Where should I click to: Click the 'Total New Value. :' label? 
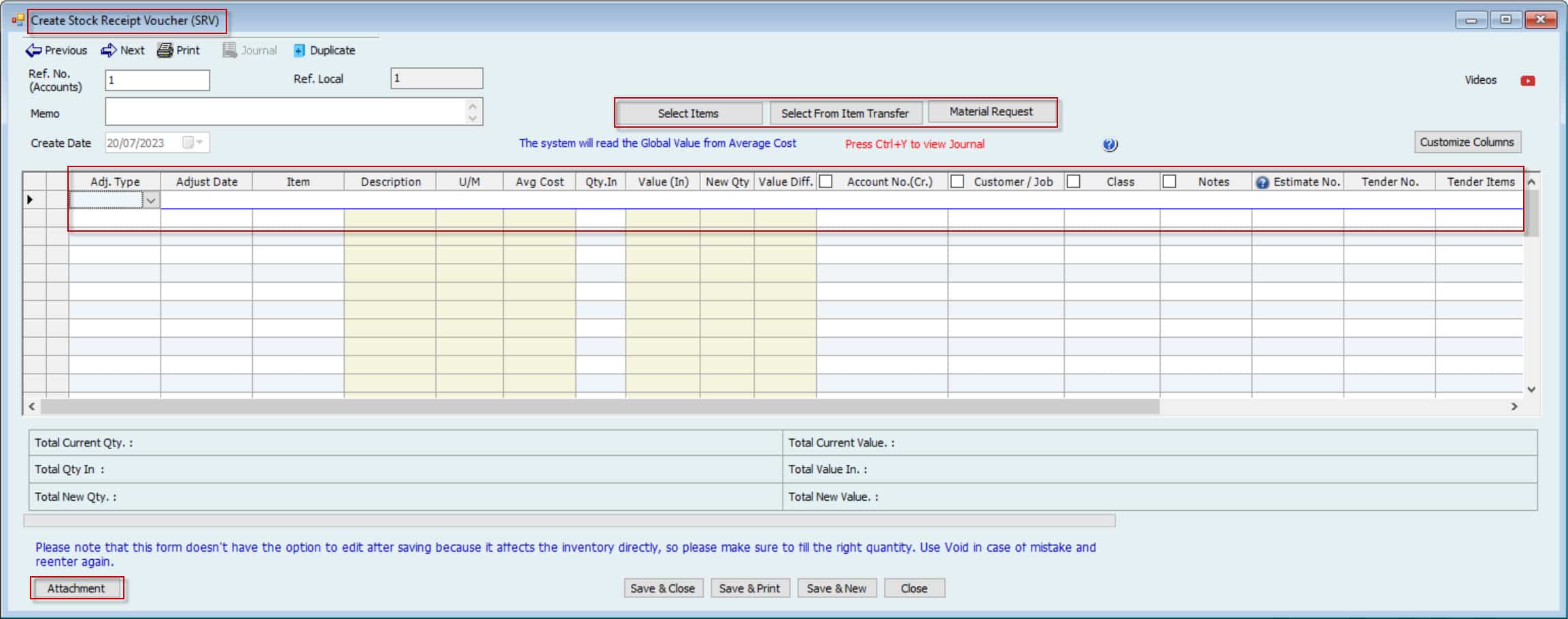[x=833, y=497]
